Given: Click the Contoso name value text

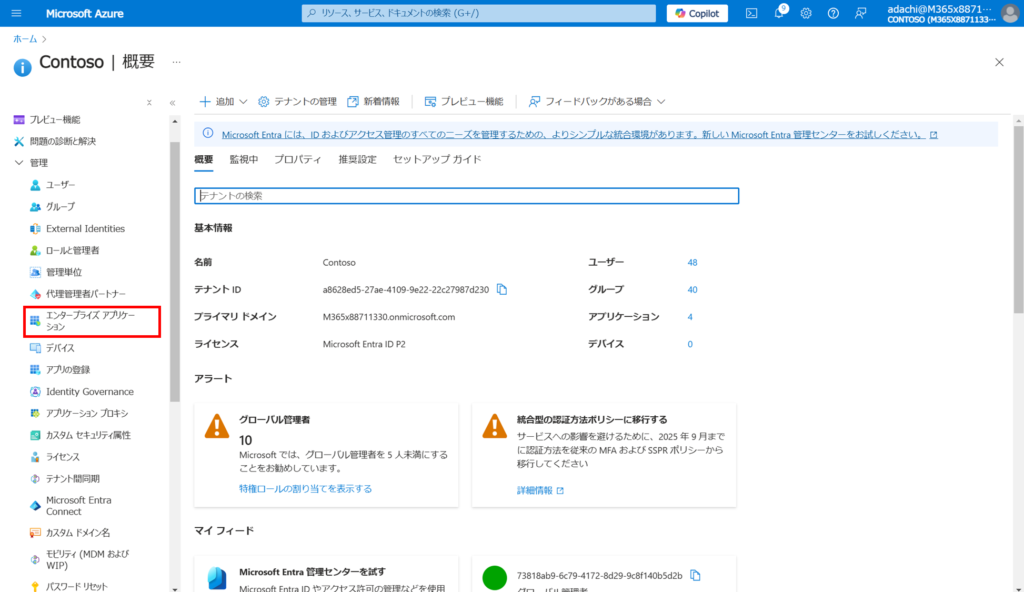Looking at the screenshot, I should [339, 263].
